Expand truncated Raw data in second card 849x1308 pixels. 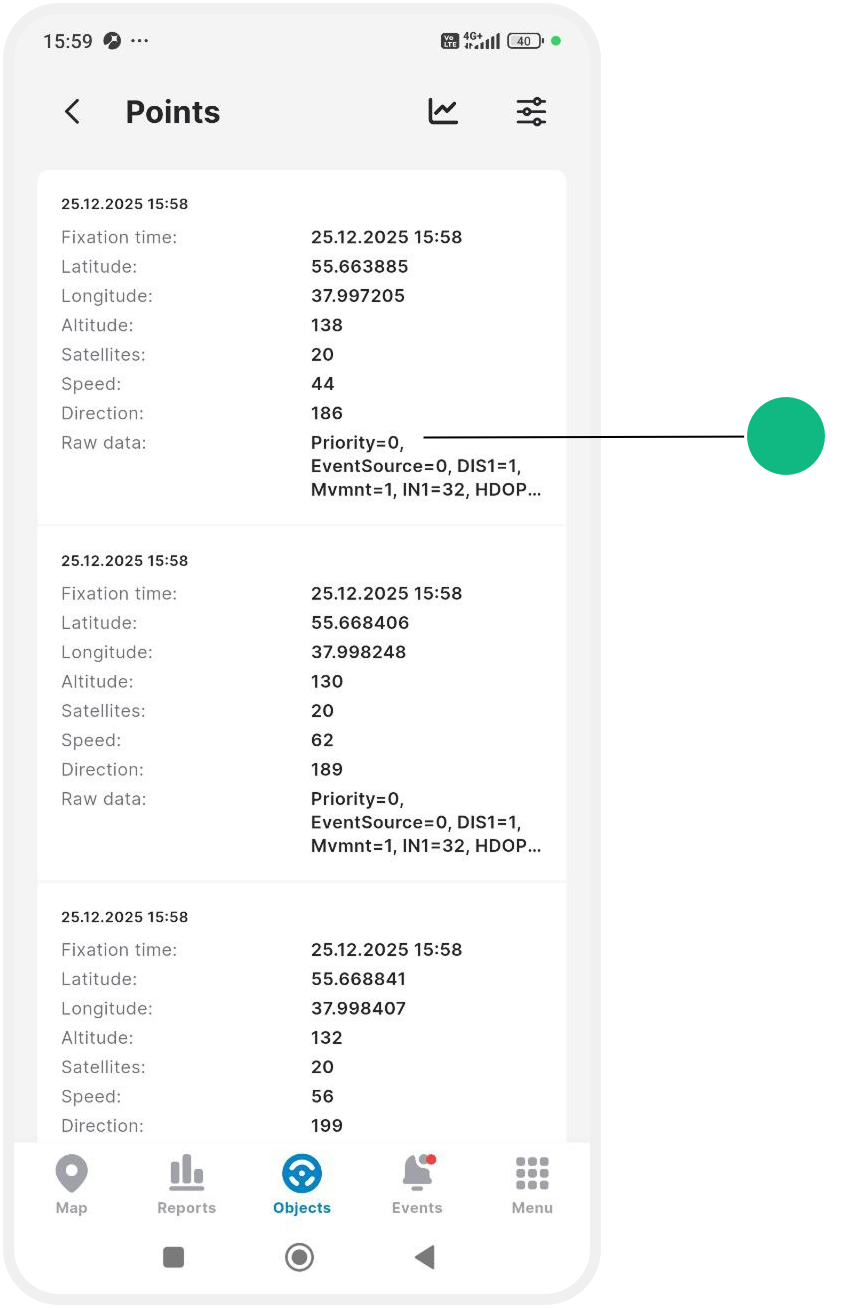pyautogui.click(x=427, y=822)
